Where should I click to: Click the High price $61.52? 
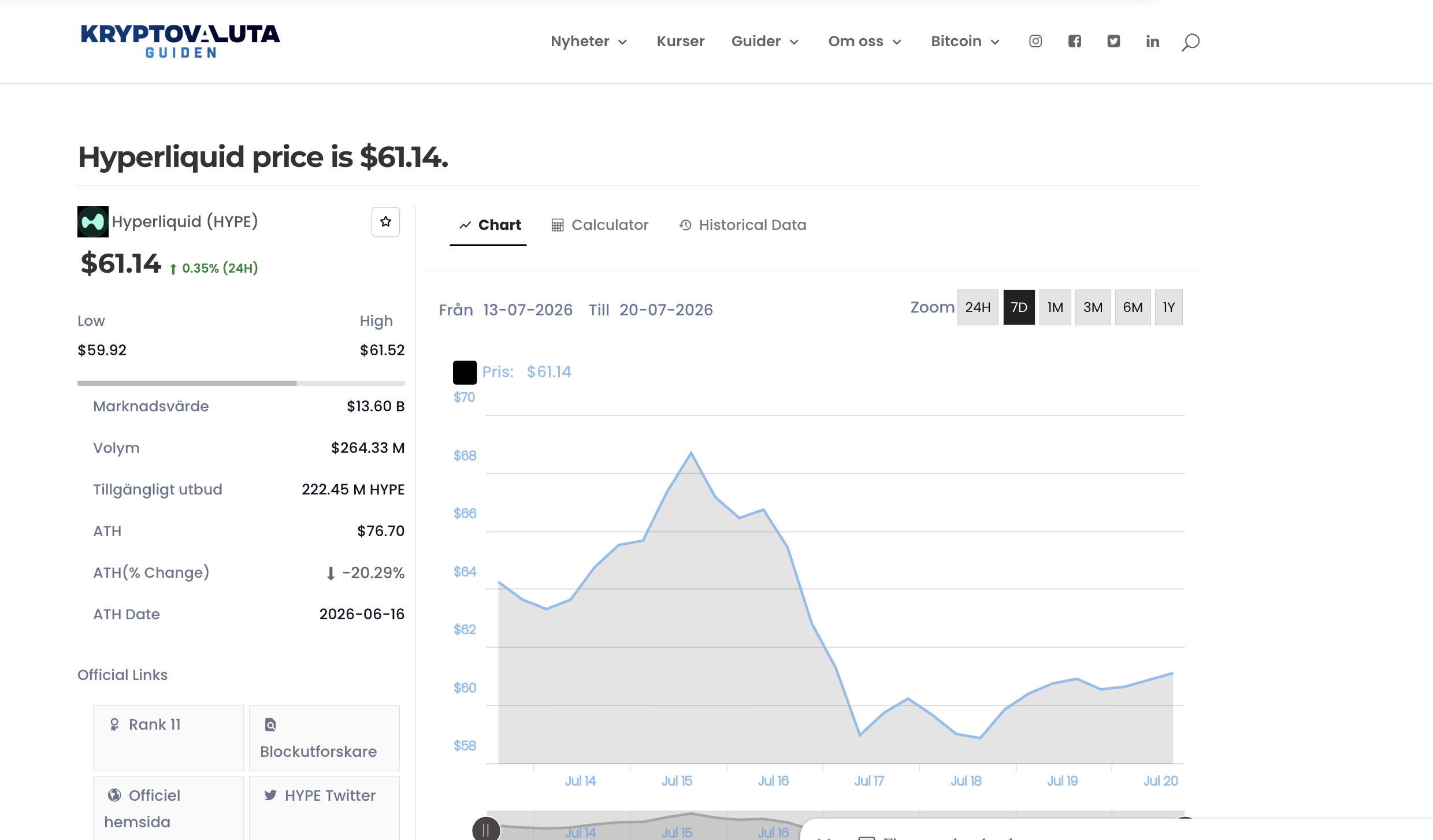coord(382,350)
